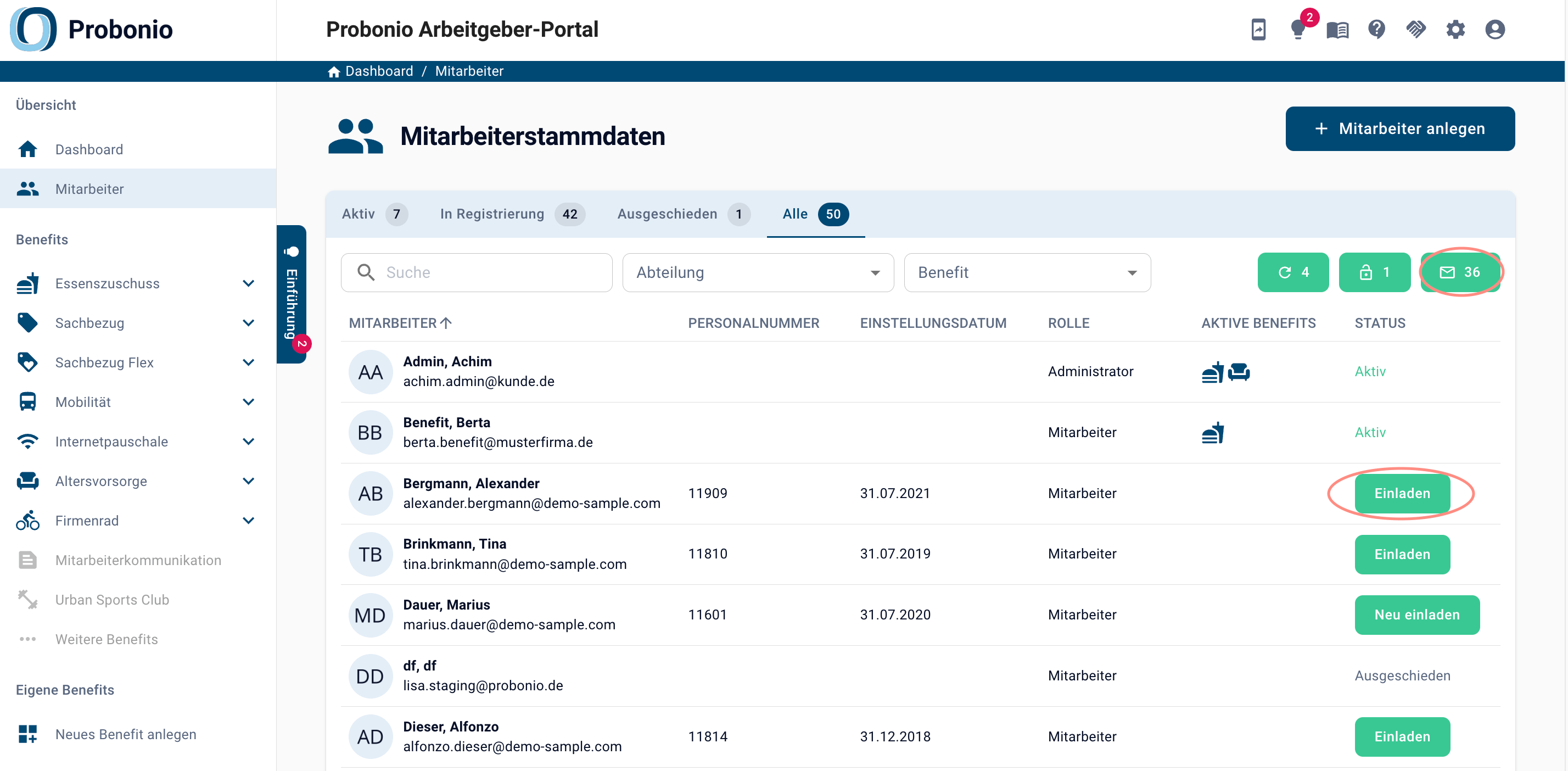Invite Alfonzo Dieser with Einladen
The width and height of the screenshot is (1568, 771).
pos(1402,737)
